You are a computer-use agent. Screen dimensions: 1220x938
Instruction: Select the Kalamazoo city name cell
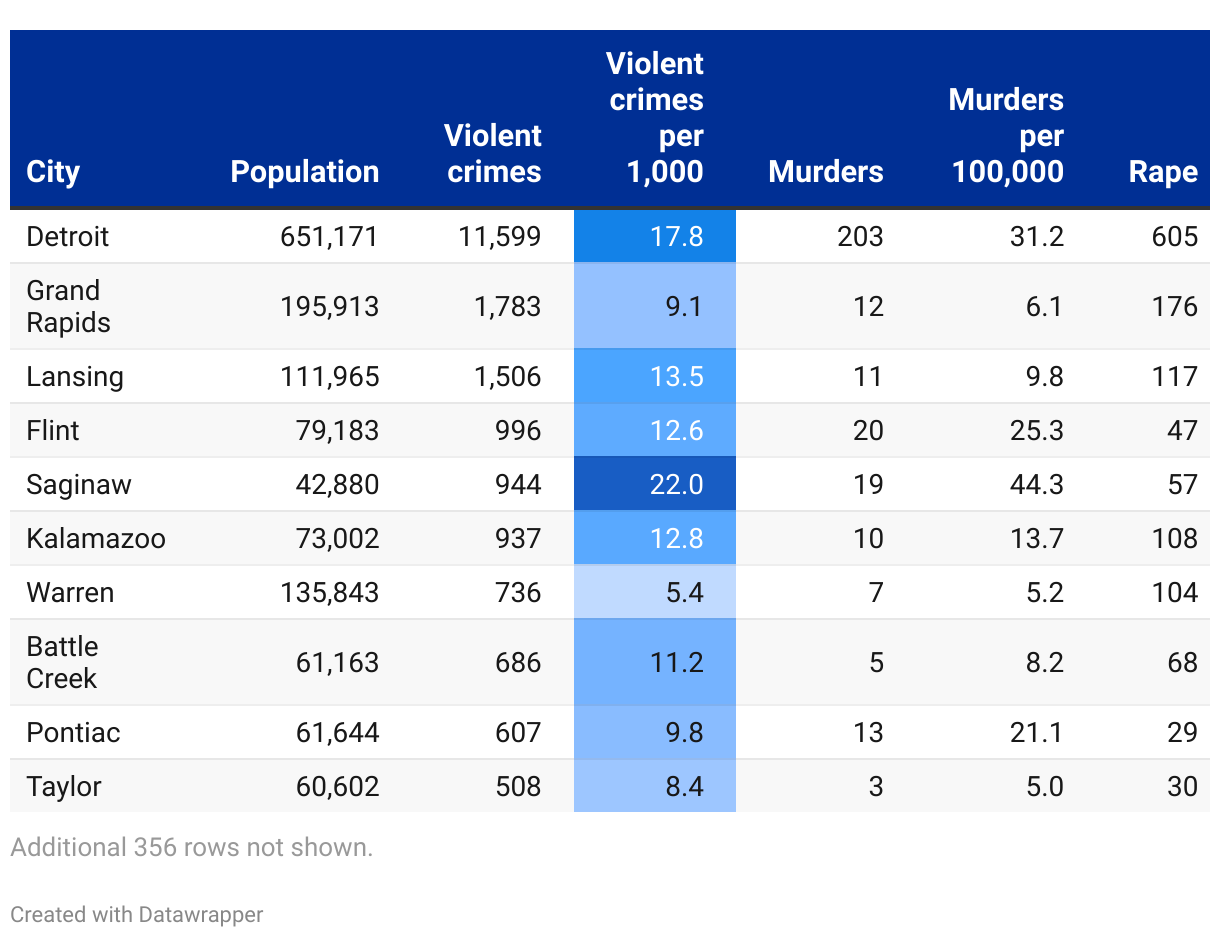tap(96, 539)
